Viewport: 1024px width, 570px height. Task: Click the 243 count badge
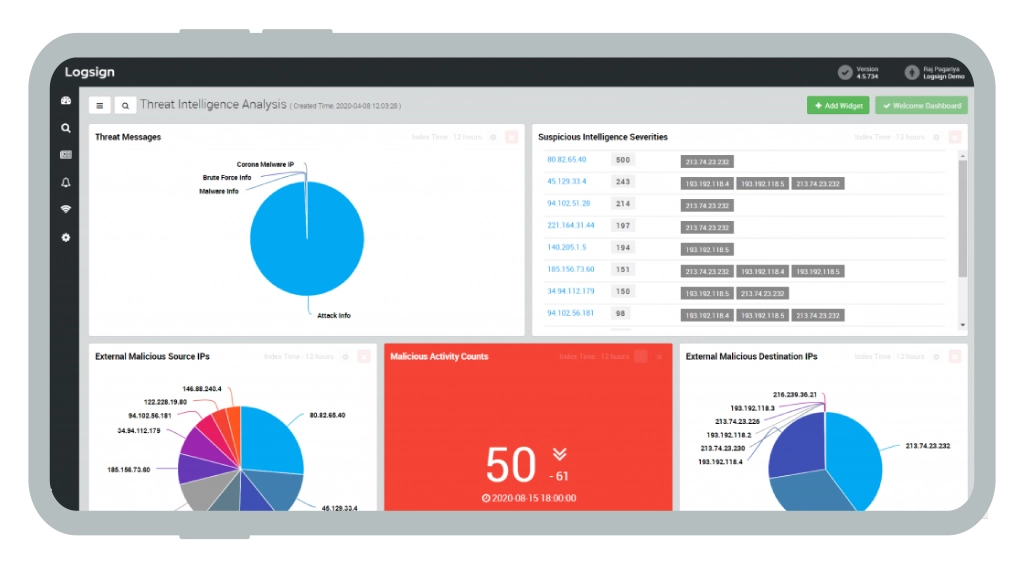pyautogui.click(x=623, y=182)
